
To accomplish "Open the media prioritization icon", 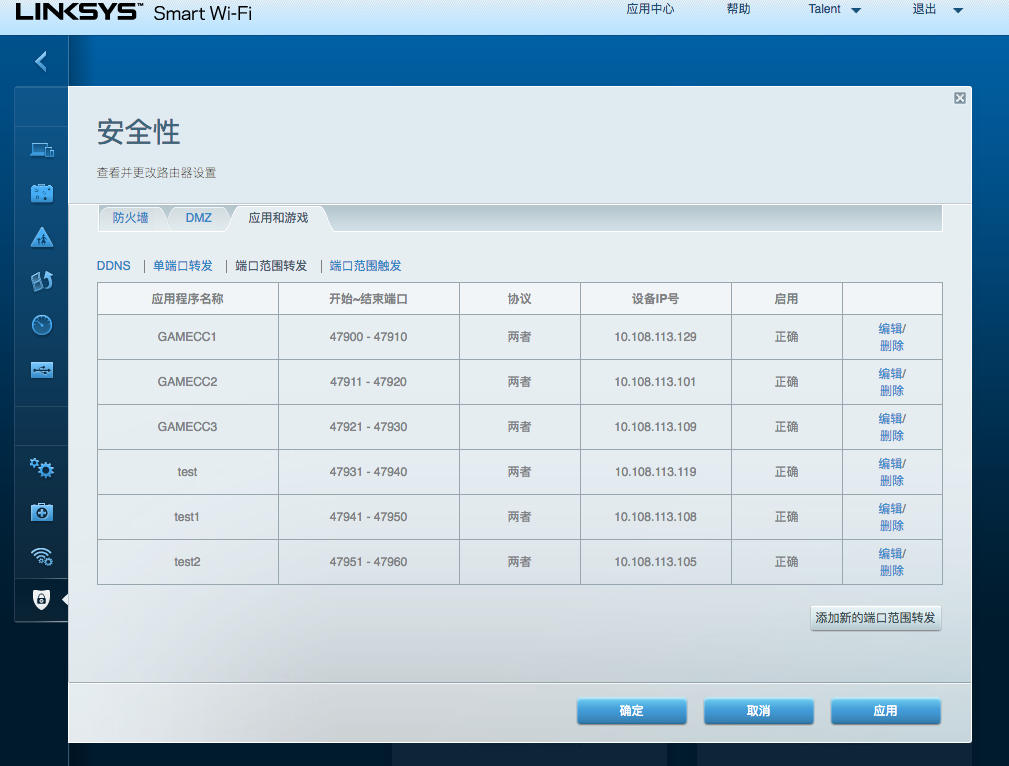I will point(41,280).
